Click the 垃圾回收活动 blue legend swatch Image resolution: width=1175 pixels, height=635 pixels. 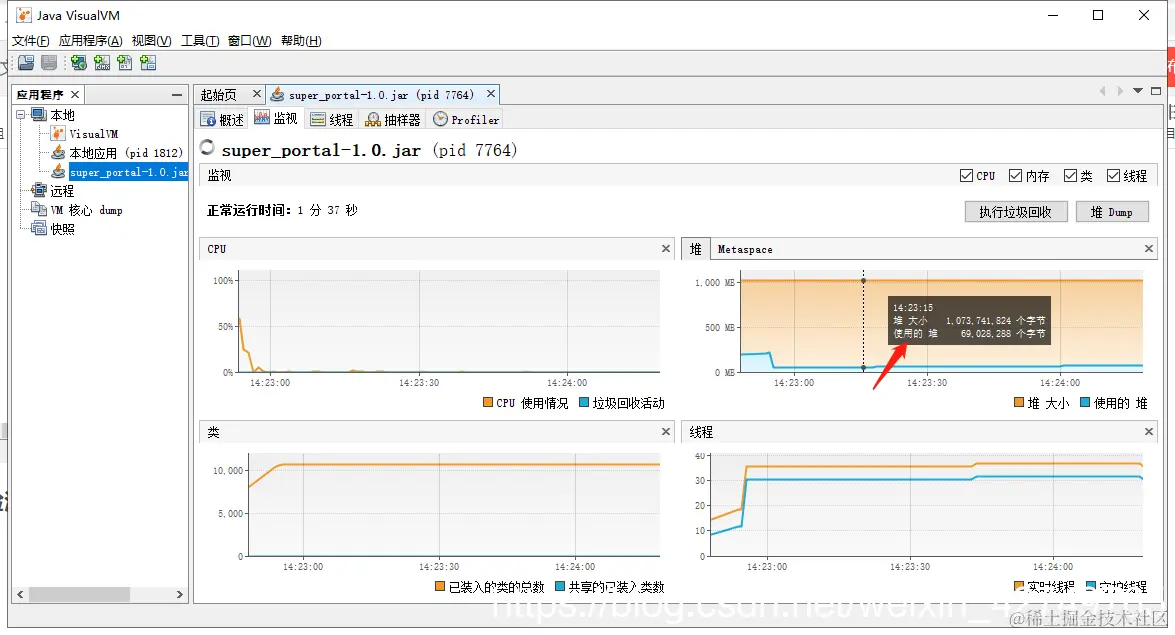click(584, 403)
